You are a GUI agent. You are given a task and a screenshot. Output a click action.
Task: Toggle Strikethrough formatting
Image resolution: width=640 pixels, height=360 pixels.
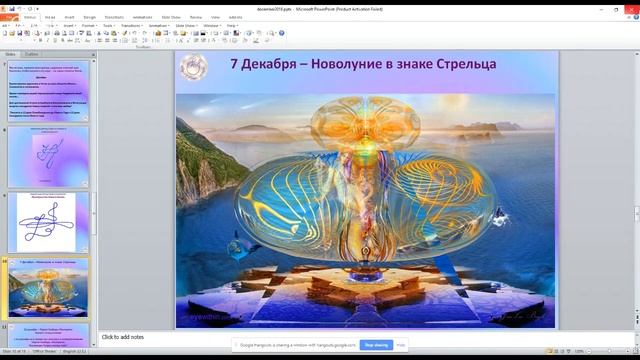point(70,41)
